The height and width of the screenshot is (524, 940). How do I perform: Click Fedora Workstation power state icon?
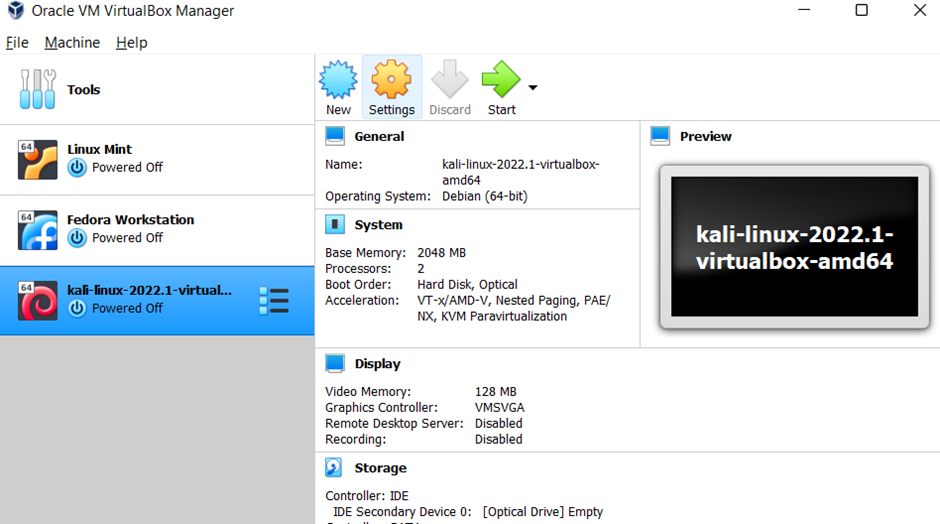point(77,238)
